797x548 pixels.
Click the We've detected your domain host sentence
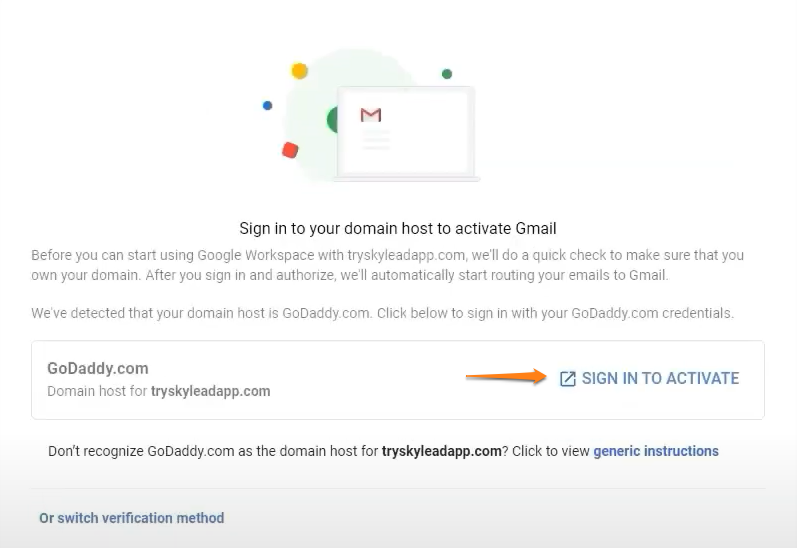click(x=382, y=313)
